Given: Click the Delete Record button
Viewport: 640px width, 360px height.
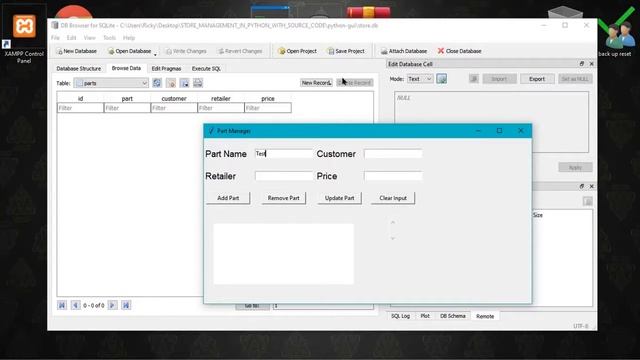Looking at the screenshot, I should [355, 83].
